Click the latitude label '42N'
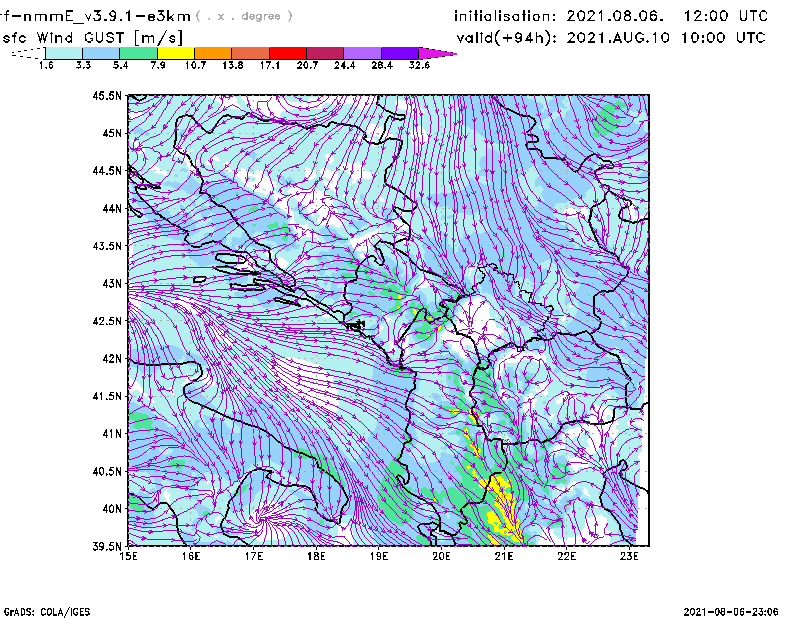The image size is (800, 618). (112, 358)
